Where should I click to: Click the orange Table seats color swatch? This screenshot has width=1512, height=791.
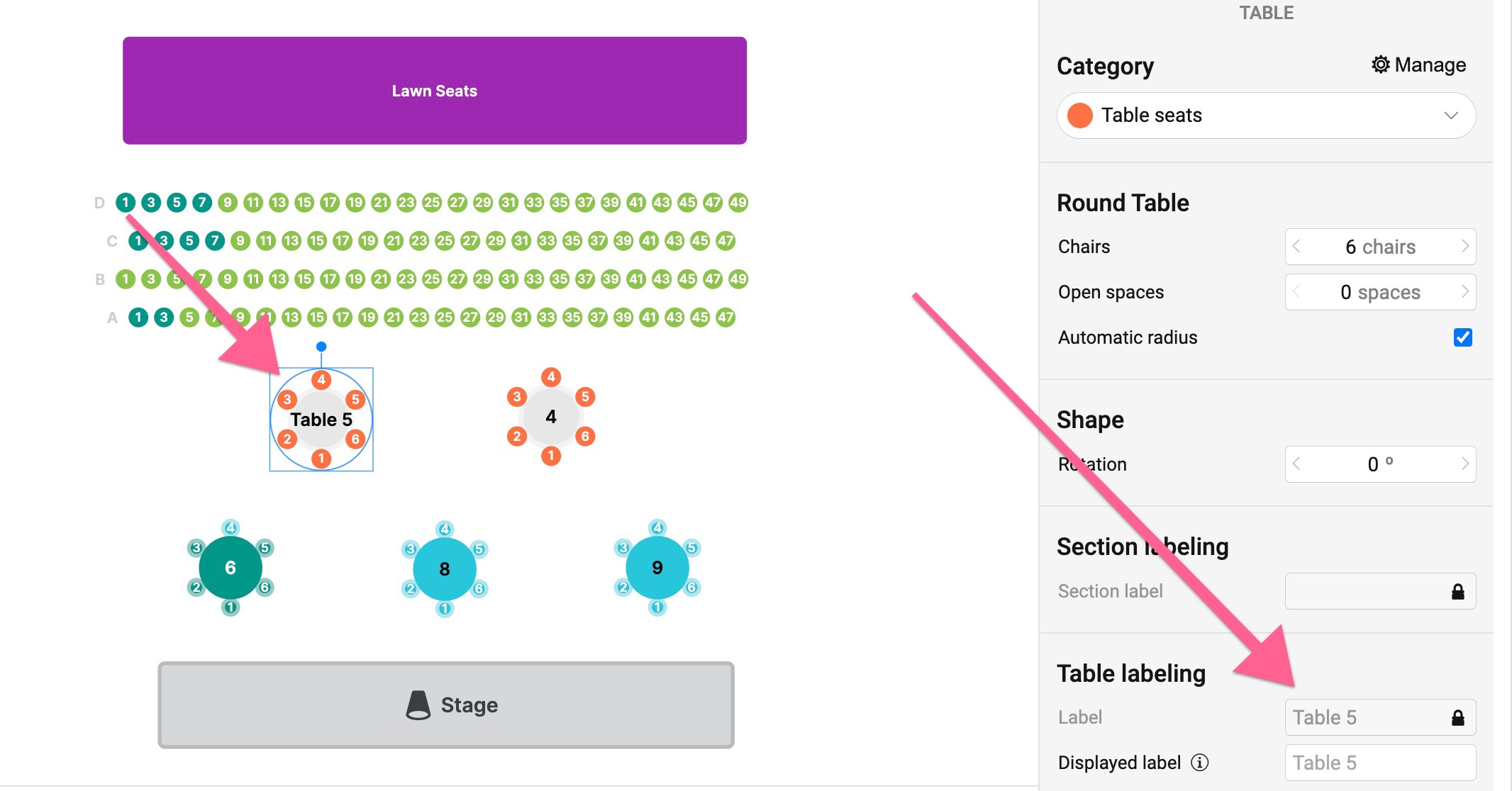click(1080, 116)
